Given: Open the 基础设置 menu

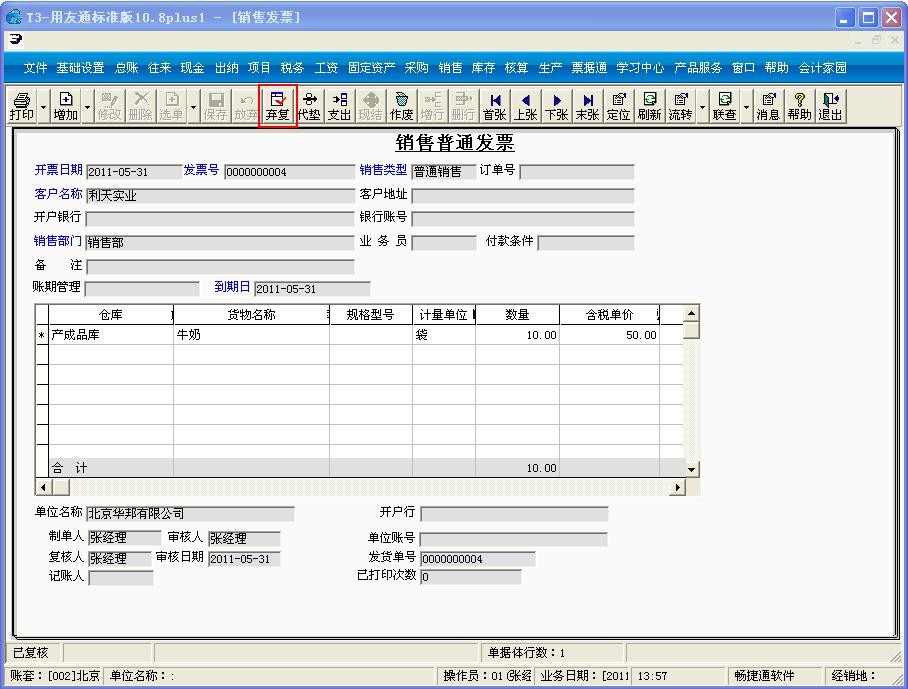Looking at the screenshot, I should coord(80,68).
